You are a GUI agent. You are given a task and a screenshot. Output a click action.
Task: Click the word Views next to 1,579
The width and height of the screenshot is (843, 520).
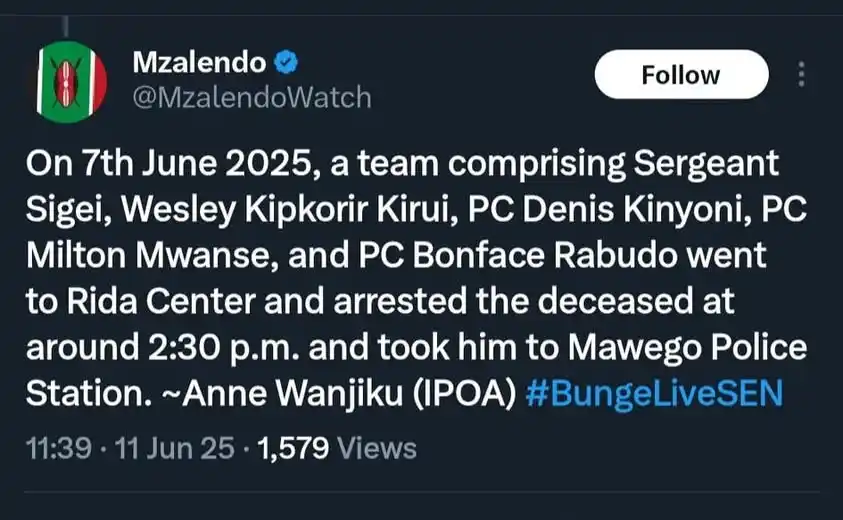[x=377, y=448]
